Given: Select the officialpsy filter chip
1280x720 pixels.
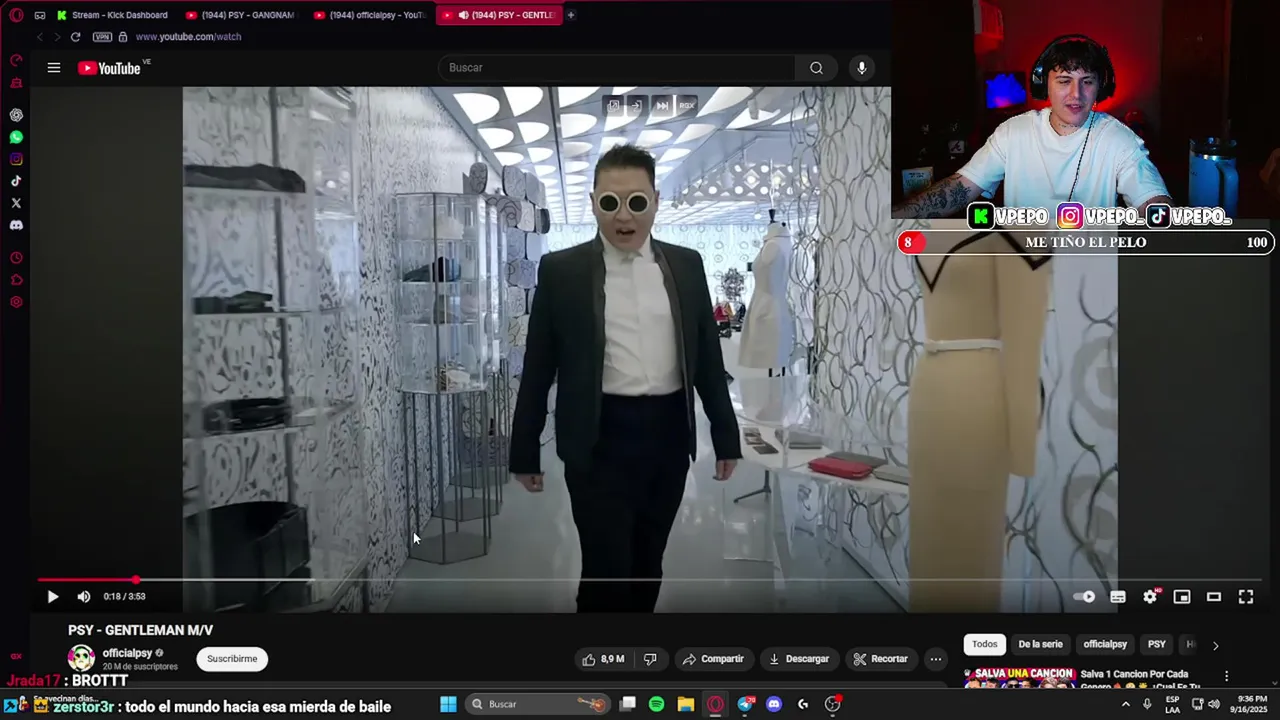Looking at the screenshot, I should pos(1105,645).
